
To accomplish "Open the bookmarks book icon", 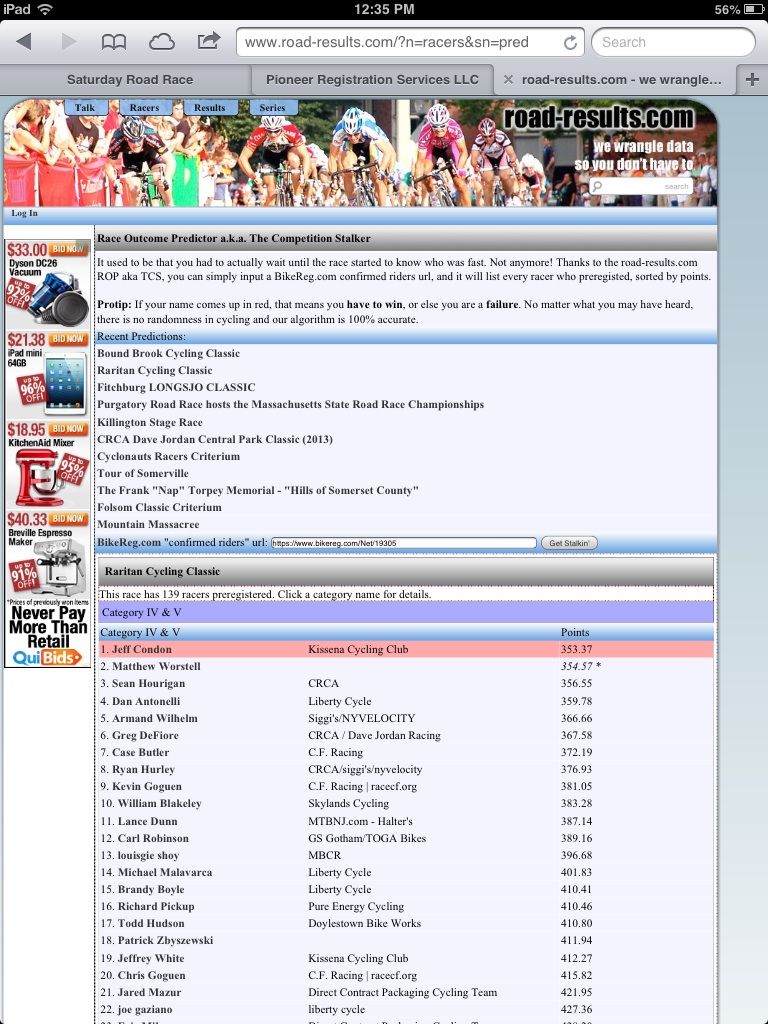I will tap(114, 42).
